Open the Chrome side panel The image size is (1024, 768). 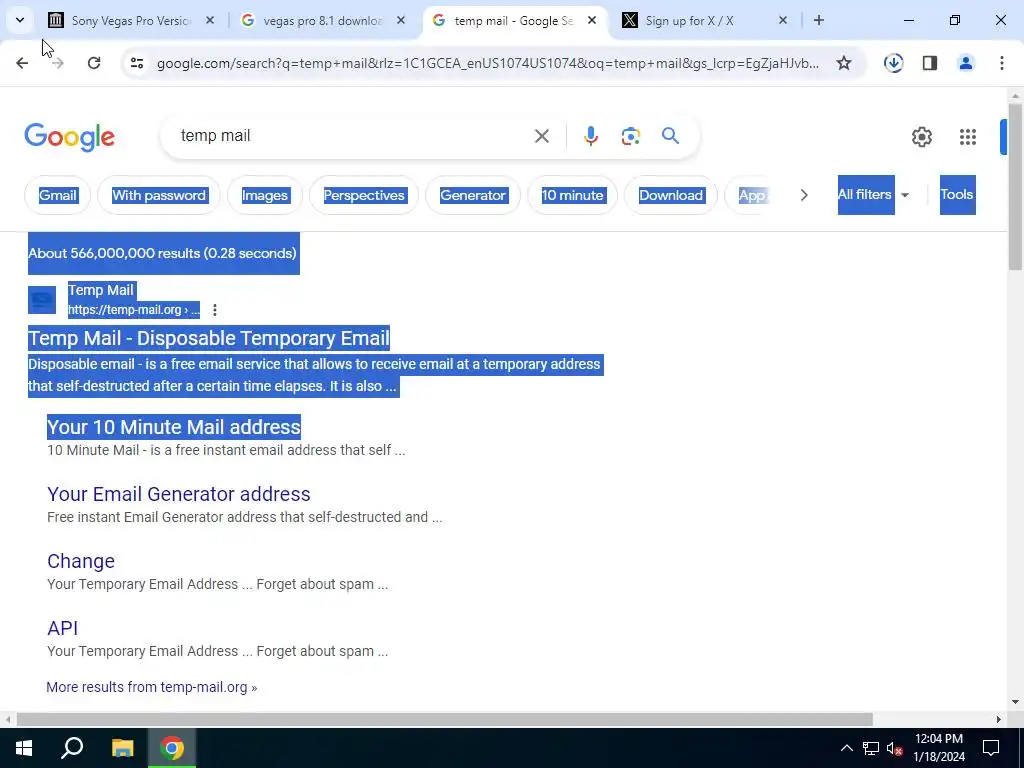[930, 63]
